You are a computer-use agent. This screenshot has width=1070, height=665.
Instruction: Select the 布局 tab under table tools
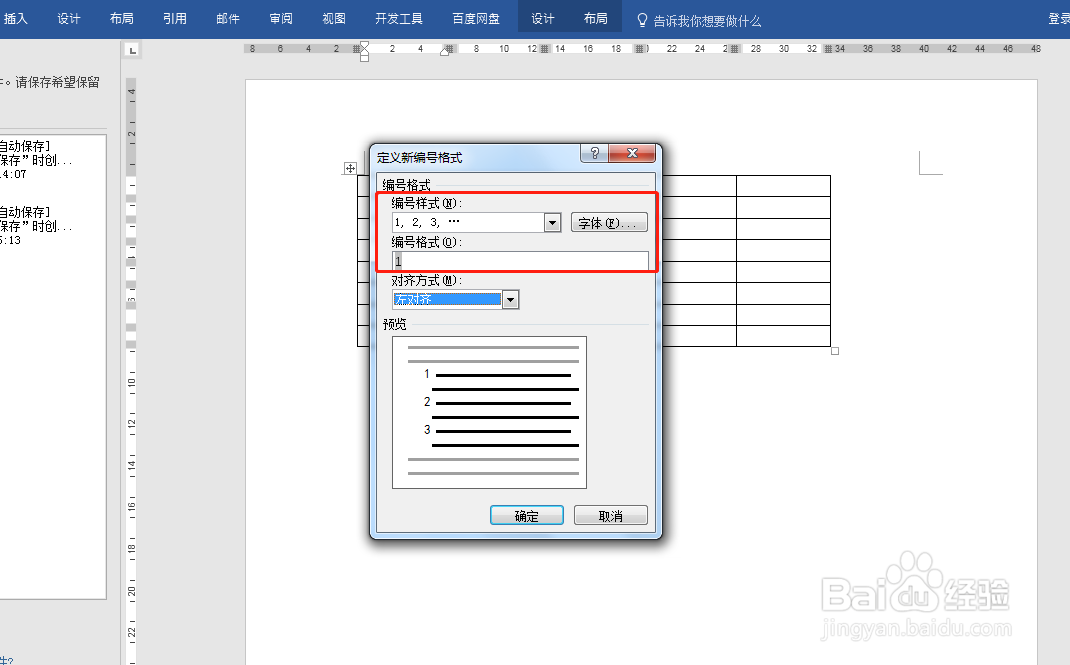(x=596, y=18)
